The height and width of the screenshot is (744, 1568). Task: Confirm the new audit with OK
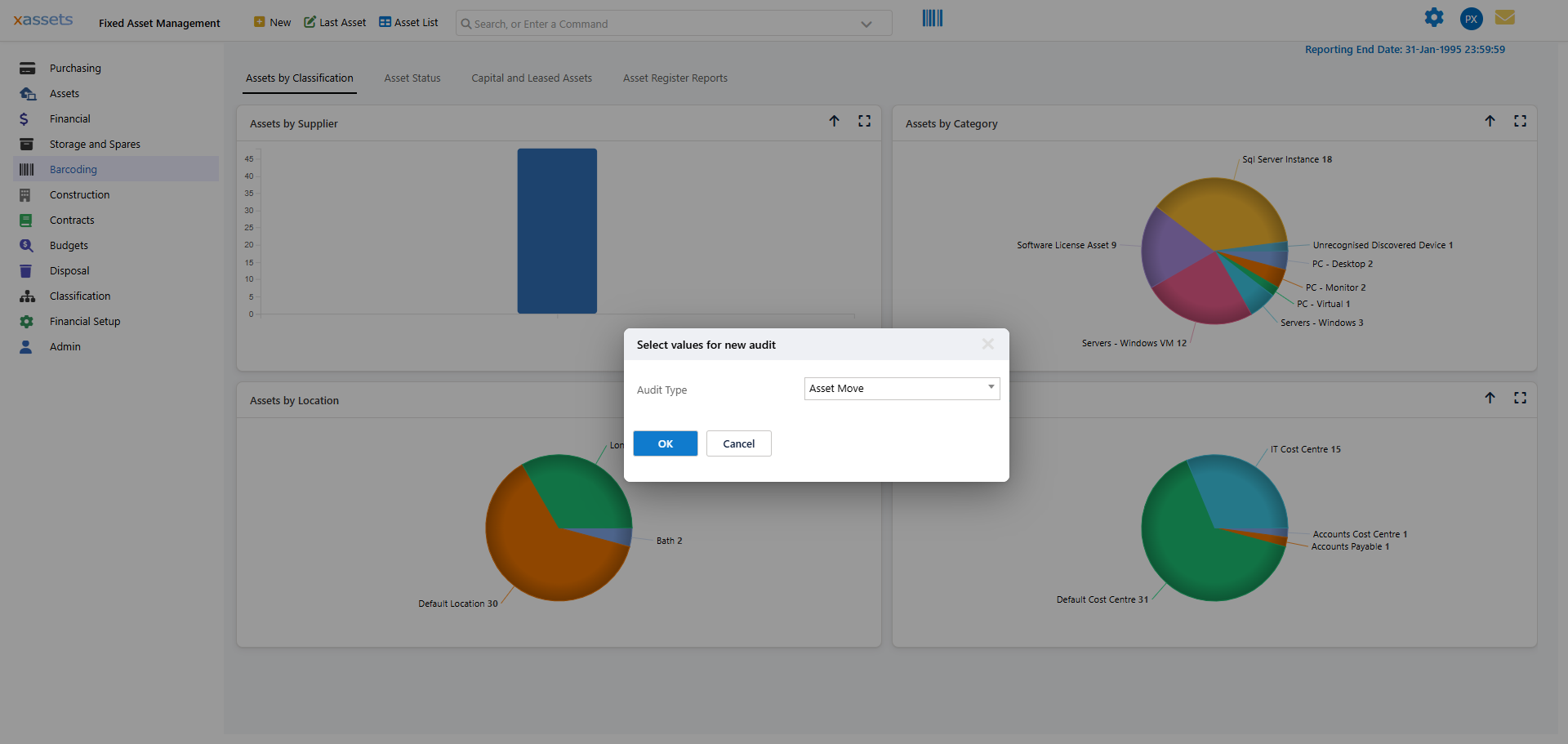[665, 443]
